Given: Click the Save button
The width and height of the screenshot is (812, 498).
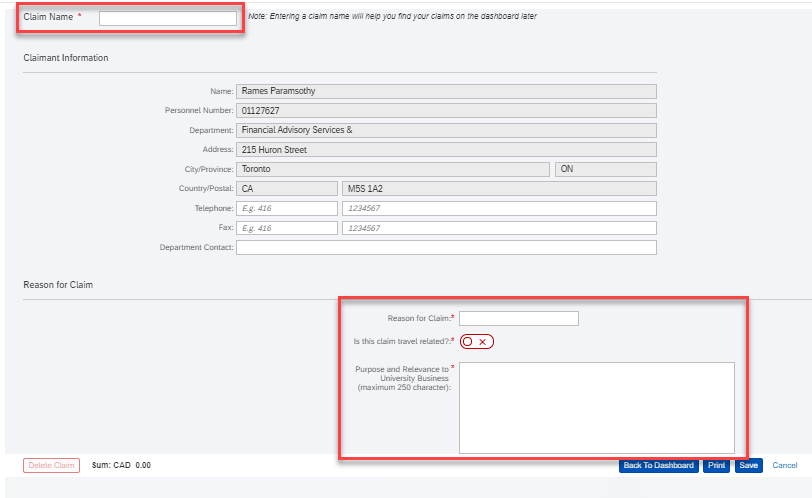Looking at the screenshot, I should point(748,465).
